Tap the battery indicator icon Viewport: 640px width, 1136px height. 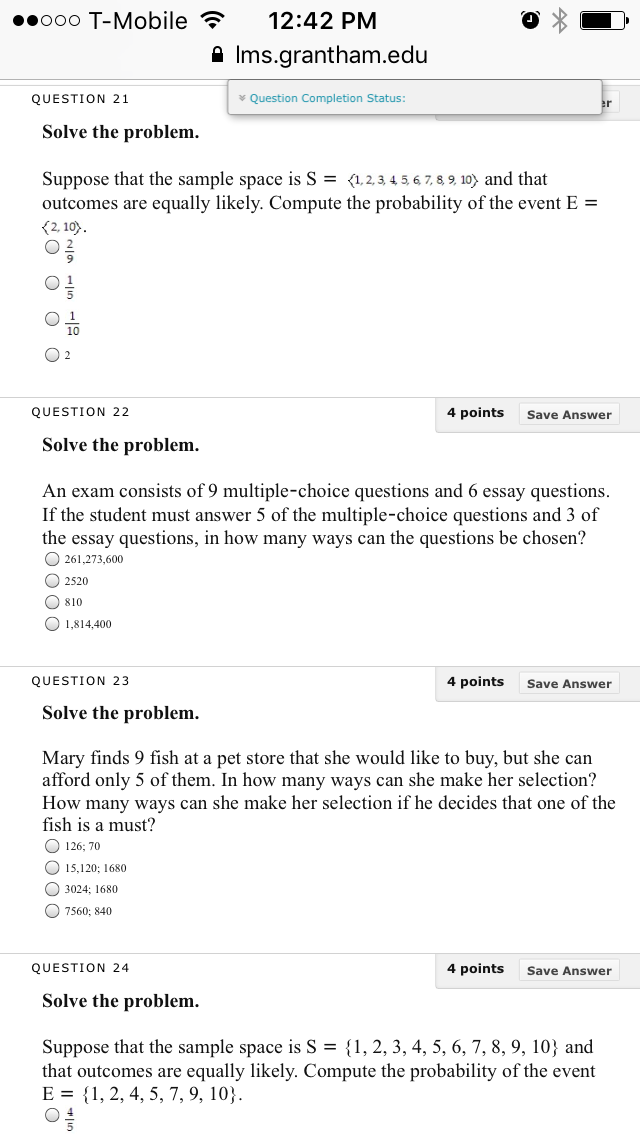click(604, 20)
